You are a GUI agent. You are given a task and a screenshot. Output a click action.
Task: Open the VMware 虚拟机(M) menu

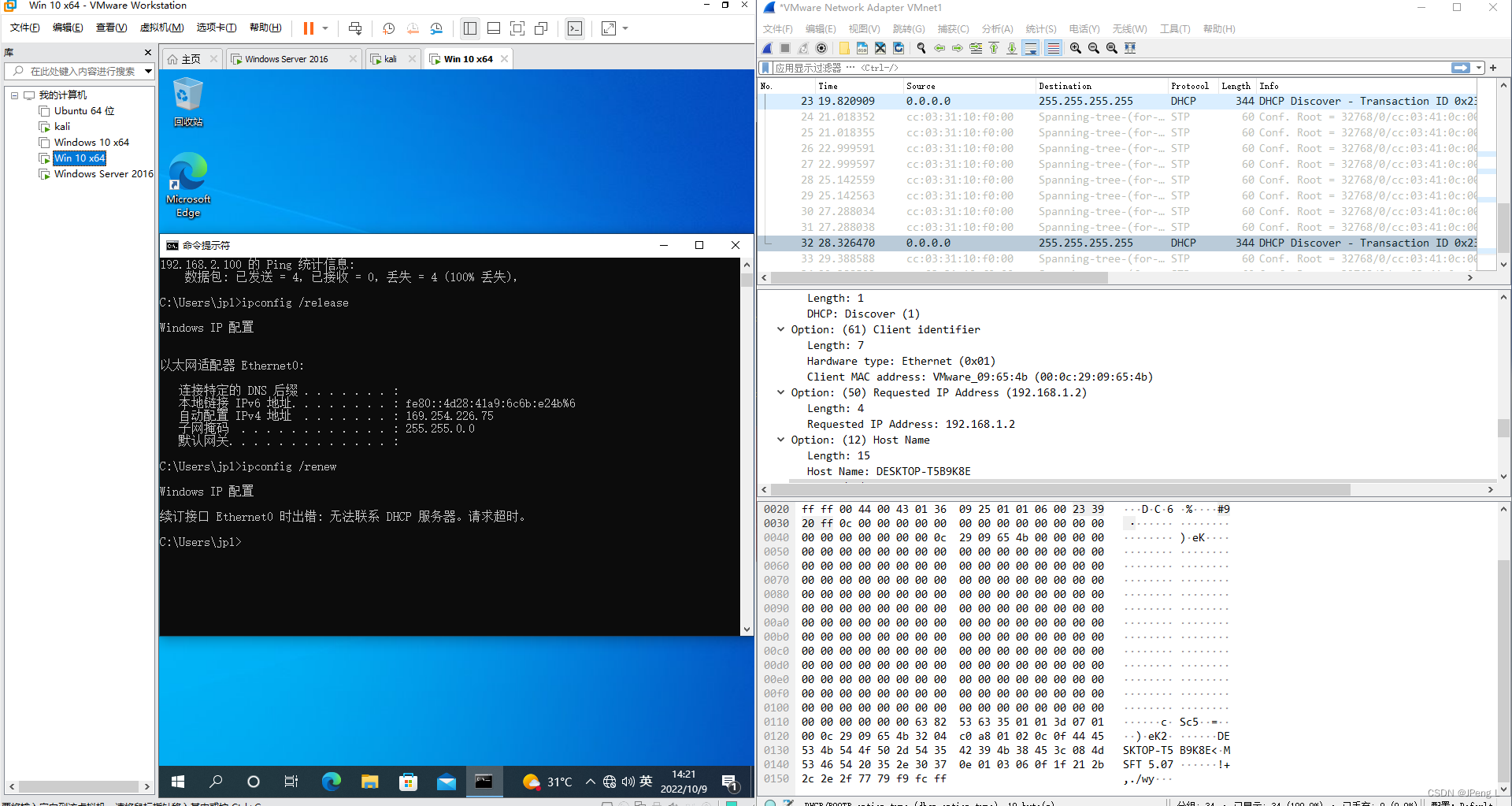[x=161, y=28]
